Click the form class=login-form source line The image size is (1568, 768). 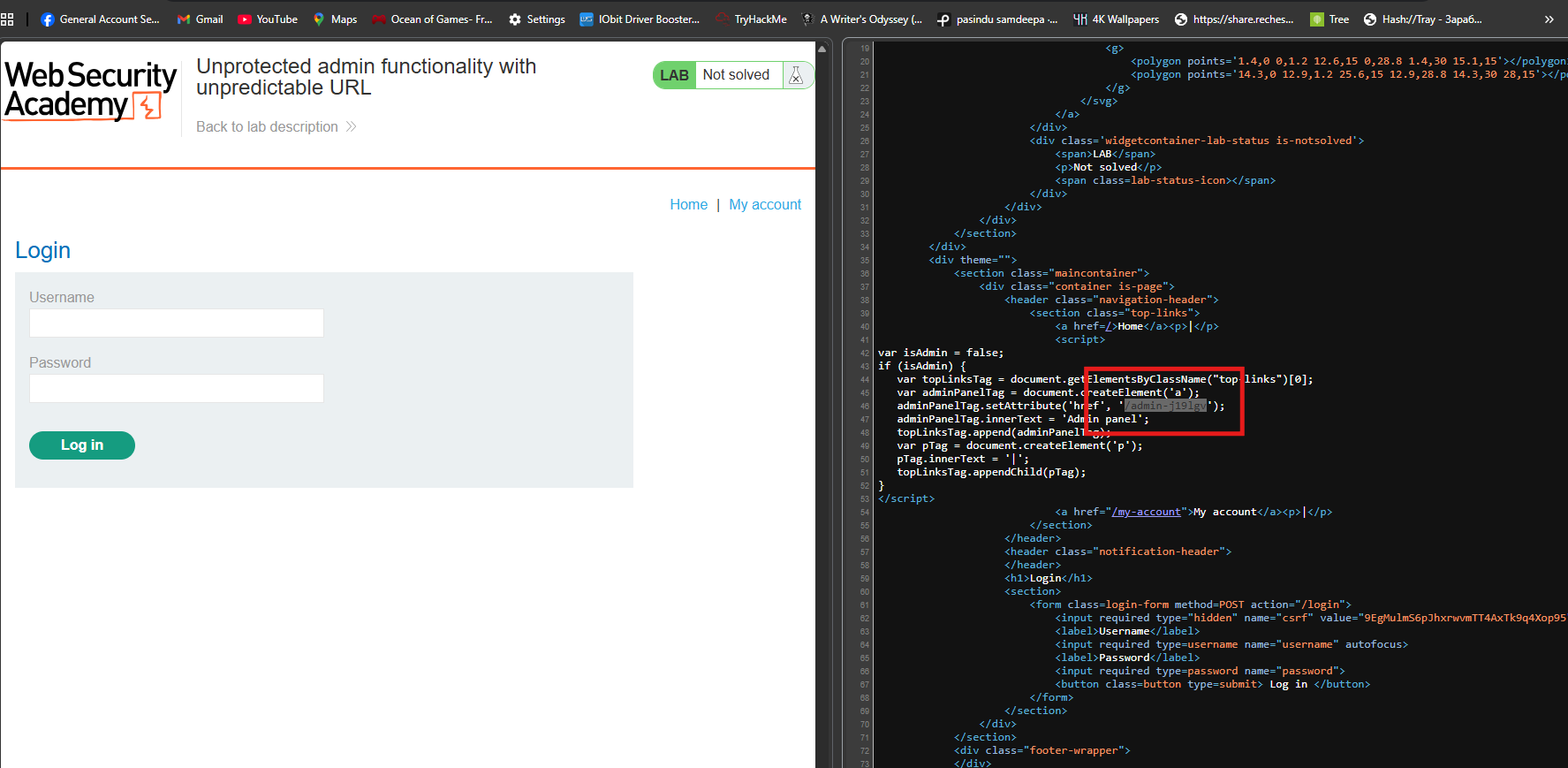click(1190, 605)
